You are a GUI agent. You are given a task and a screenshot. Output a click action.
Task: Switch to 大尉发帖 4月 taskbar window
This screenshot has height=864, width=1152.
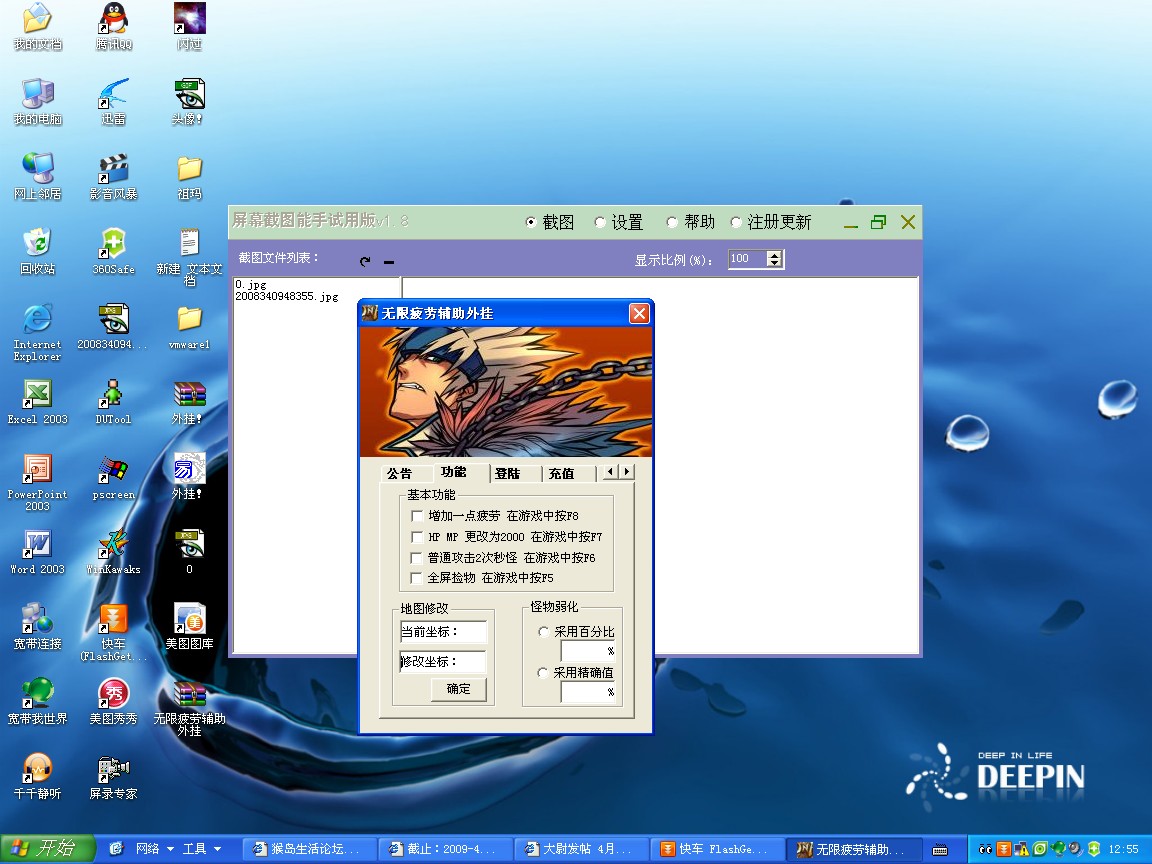point(581,849)
